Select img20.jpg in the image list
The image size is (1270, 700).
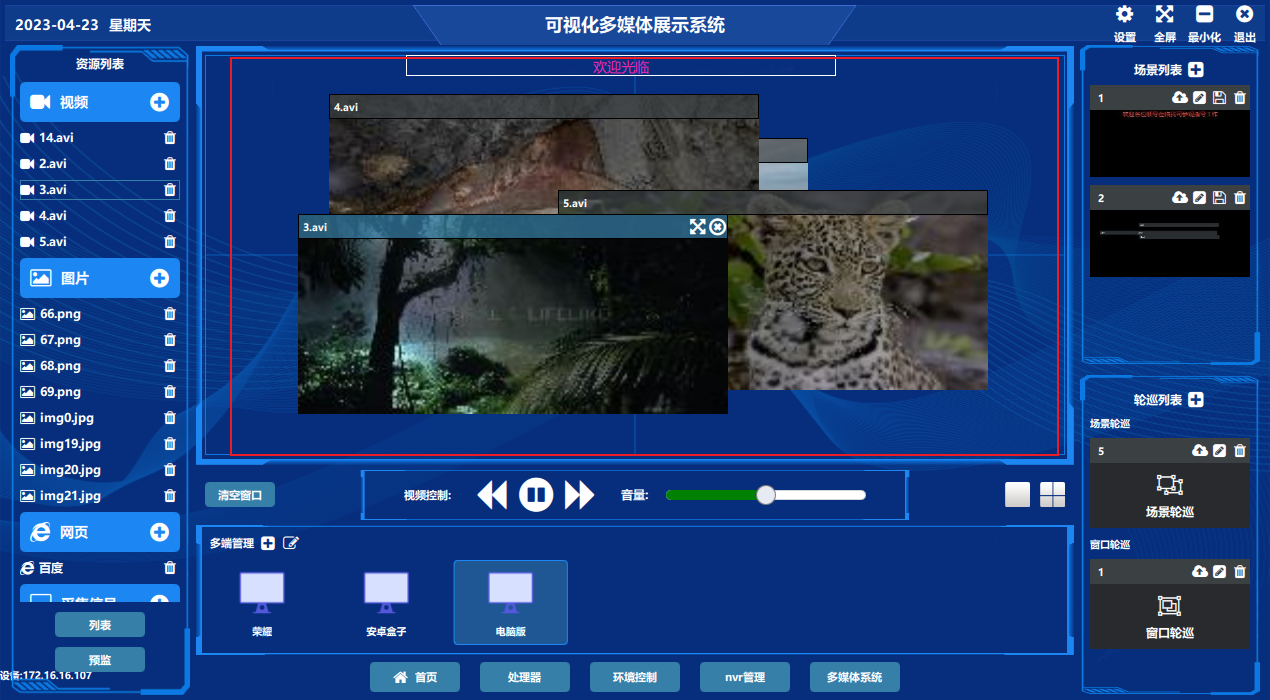[70, 470]
